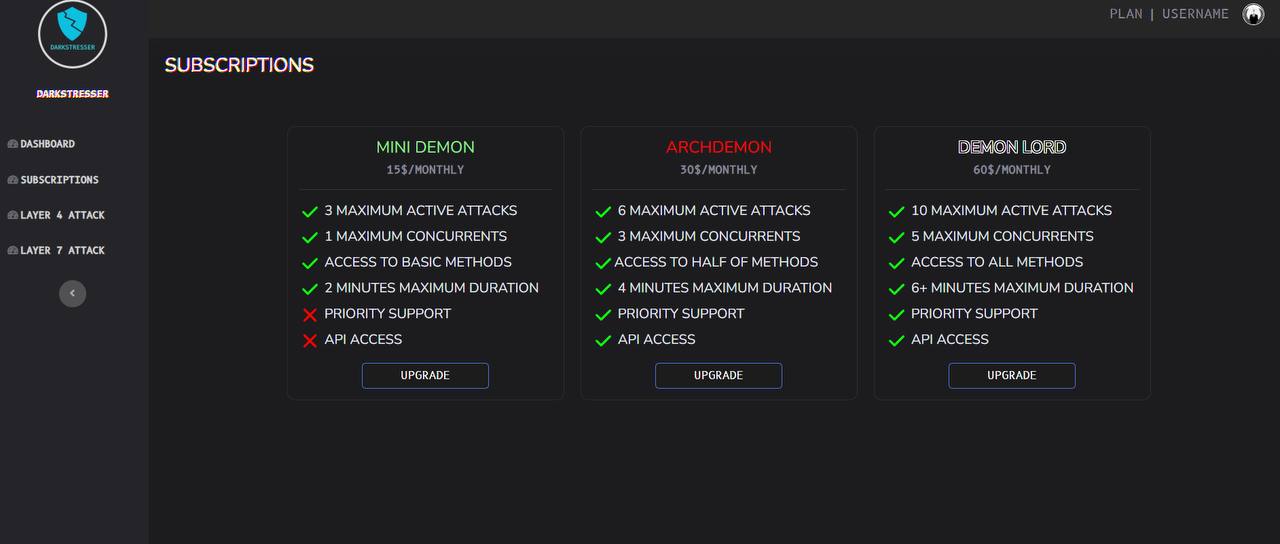Click check mark beside Archdemon API Access
The image size is (1280, 544).
pyautogui.click(x=603, y=341)
